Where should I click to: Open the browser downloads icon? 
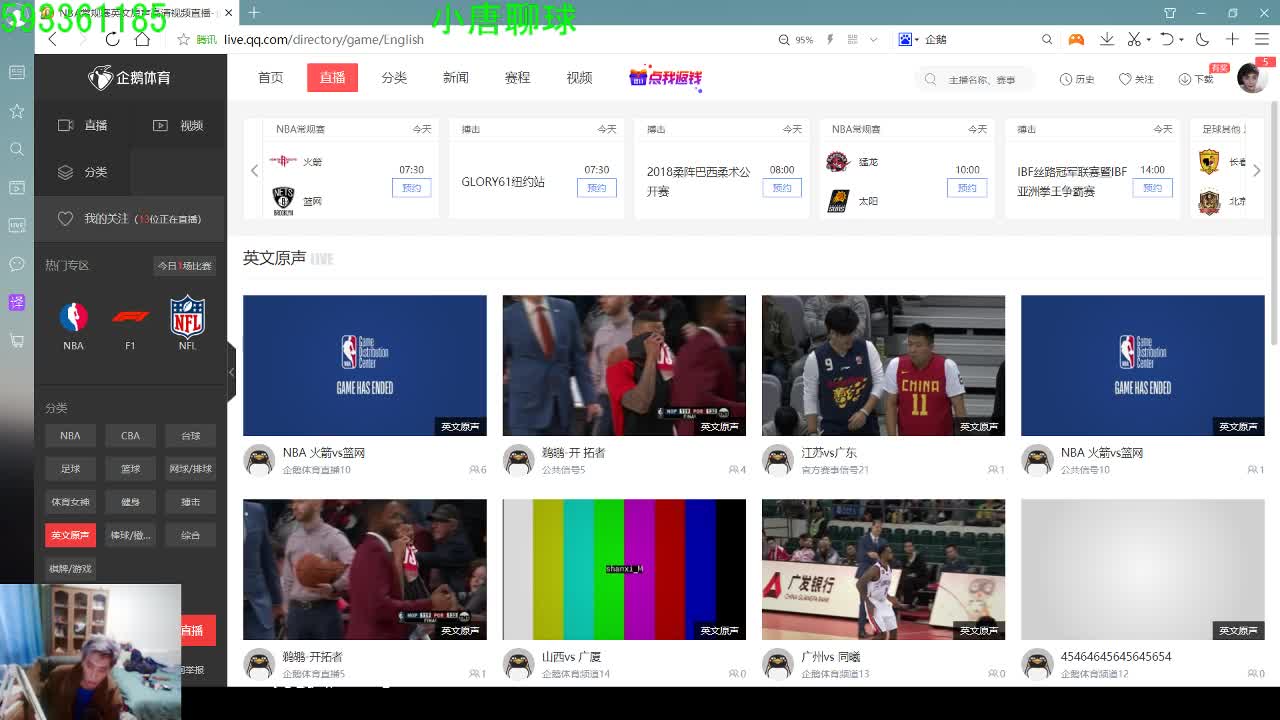[x=1107, y=39]
